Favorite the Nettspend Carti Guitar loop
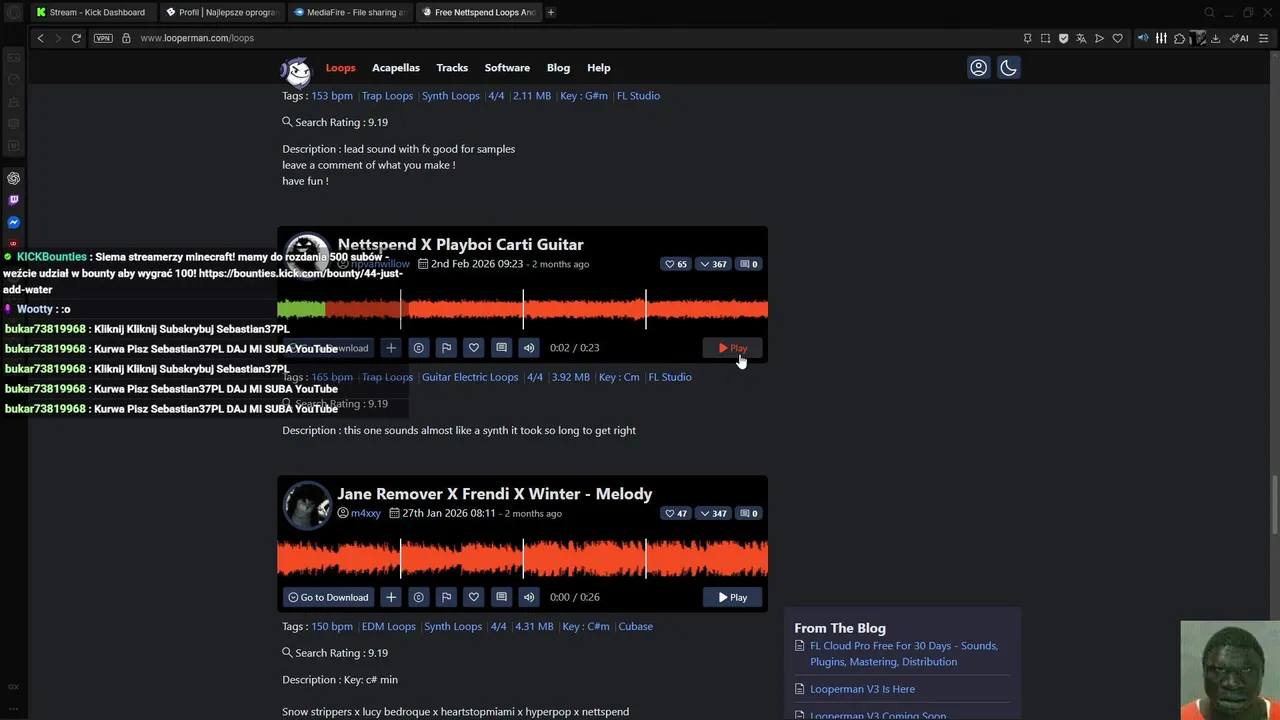 coord(474,348)
